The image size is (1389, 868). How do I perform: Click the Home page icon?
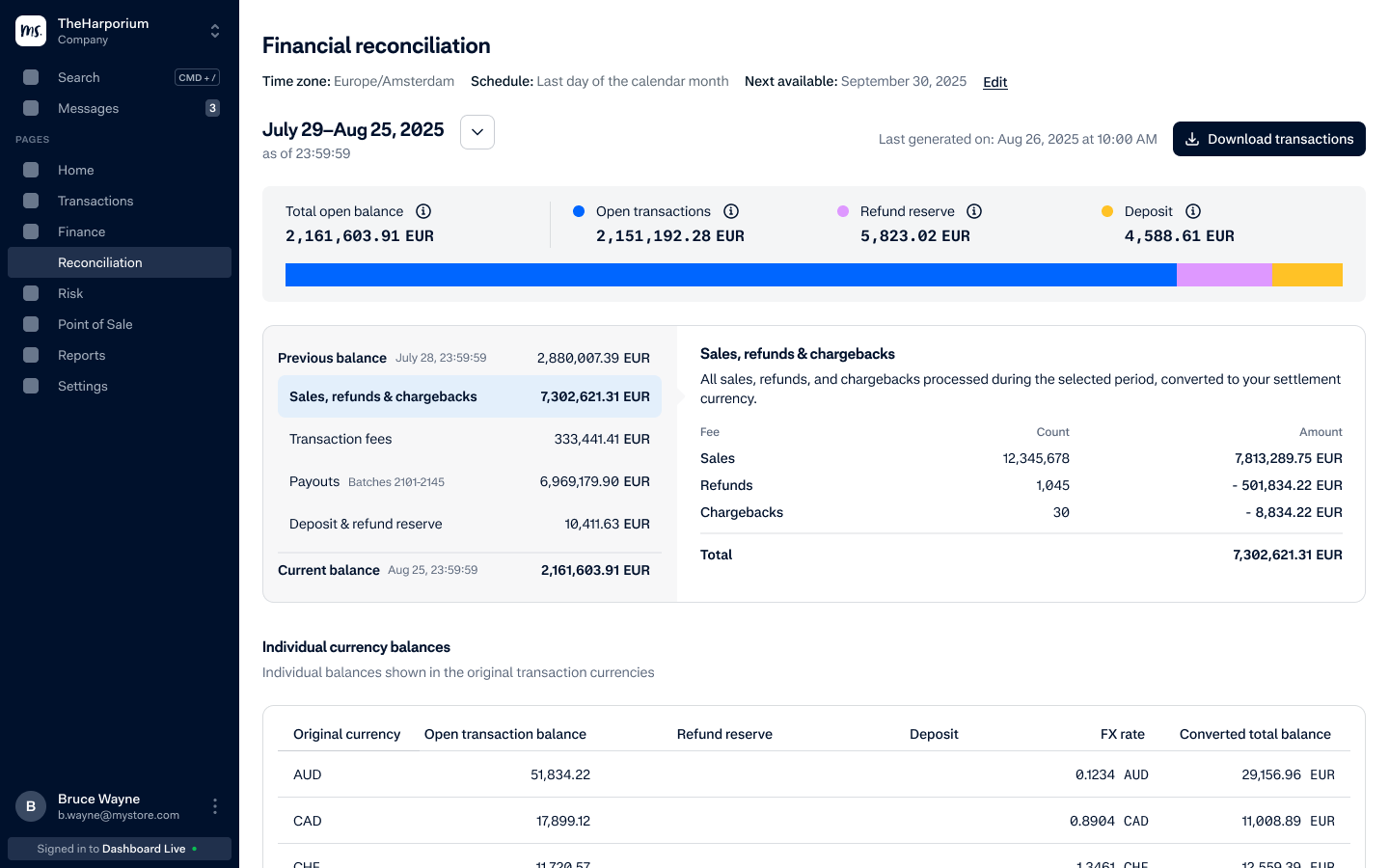pyautogui.click(x=31, y=170)
